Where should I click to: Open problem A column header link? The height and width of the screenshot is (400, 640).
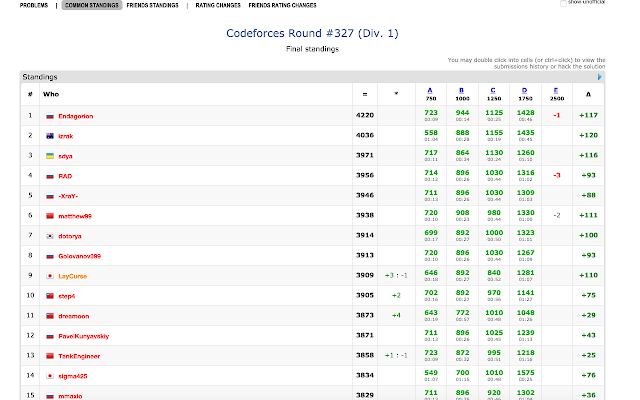tap(430, 90)
